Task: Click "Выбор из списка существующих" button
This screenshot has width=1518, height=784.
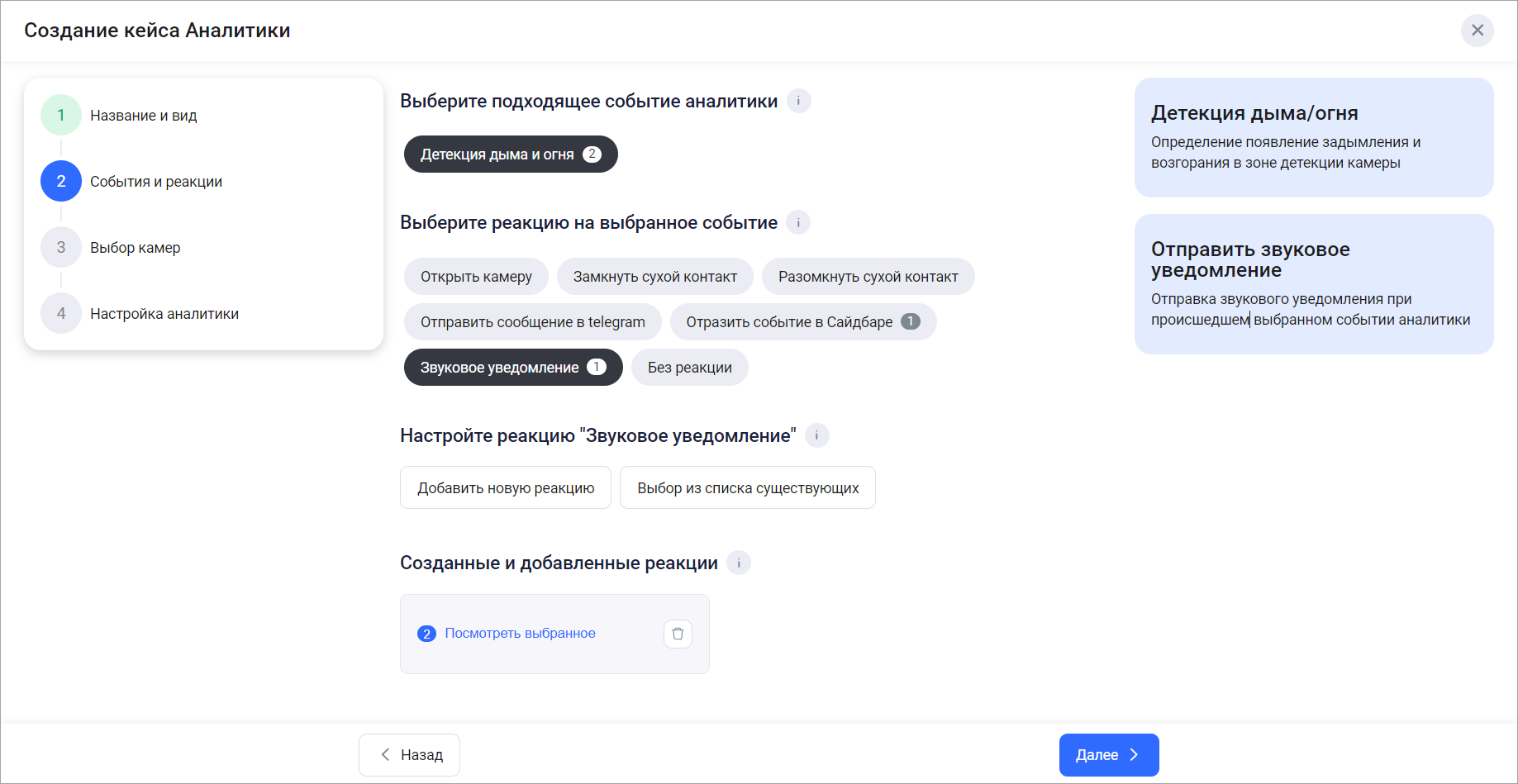Action: coord(748,487)
